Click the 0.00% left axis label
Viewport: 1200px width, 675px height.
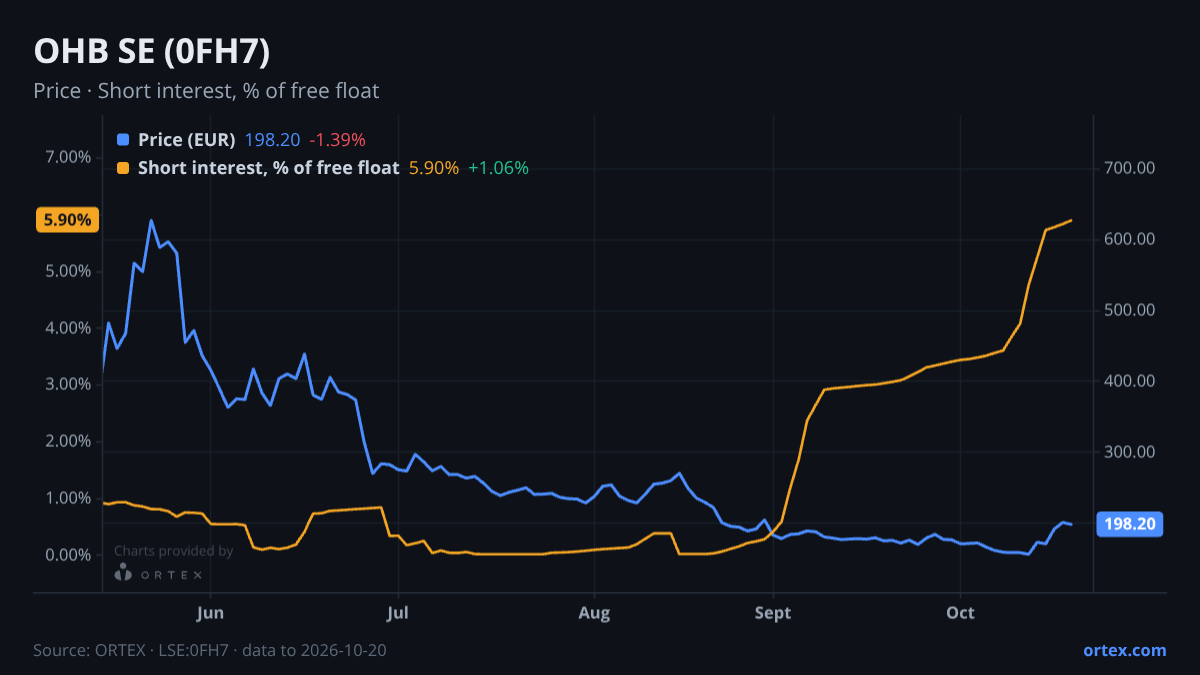68,555
